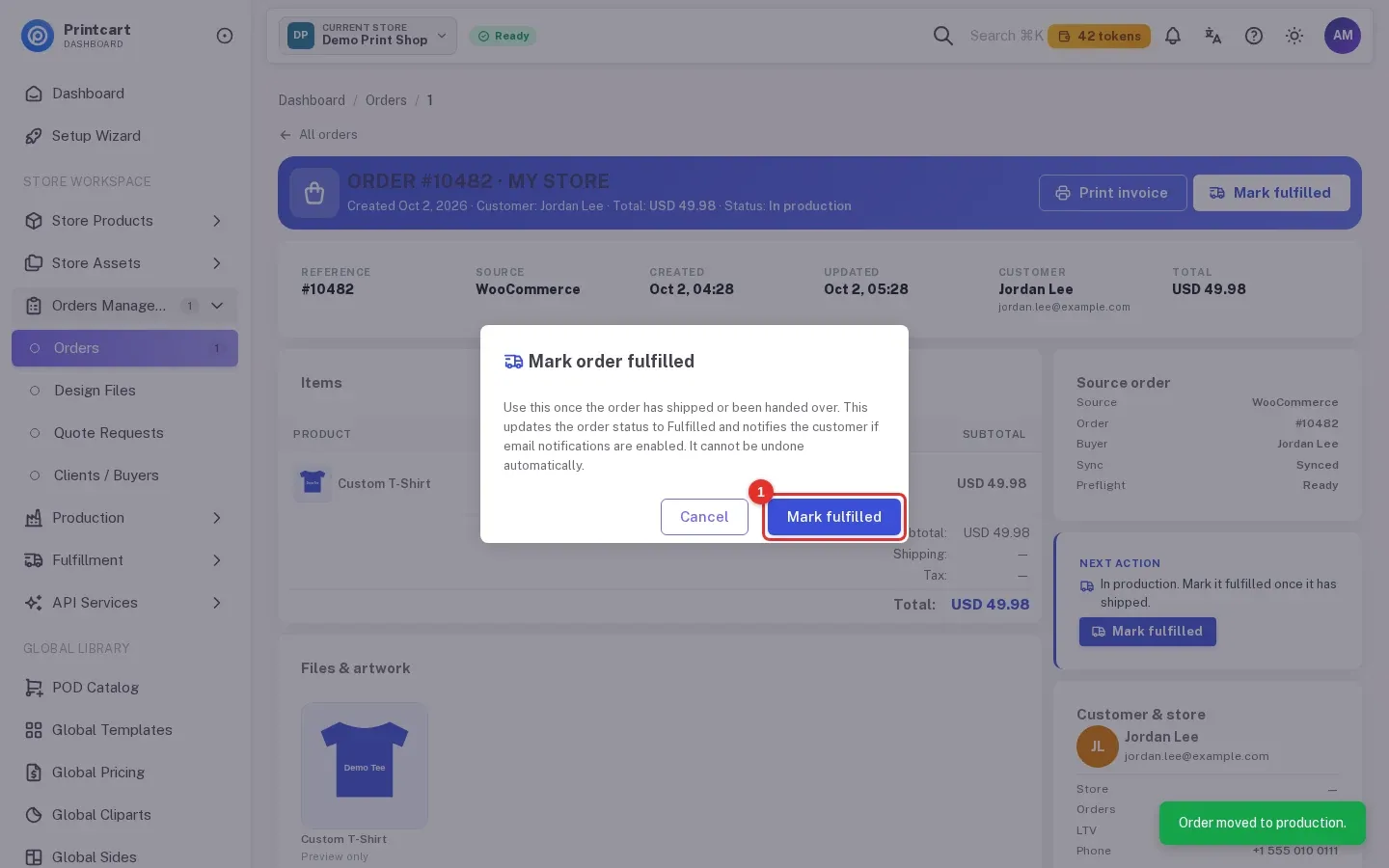Image resolution: width=1389 pixels, height=868 pixels.
Task: Open Global Templates in the sidebar
Action: pos(125,730)
